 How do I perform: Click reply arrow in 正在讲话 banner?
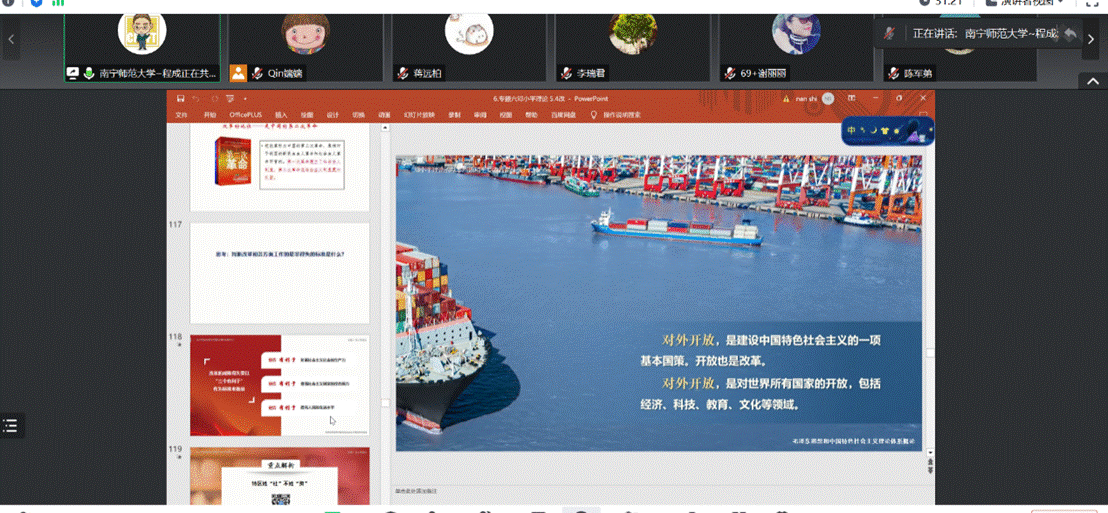[x=1071, y=33]
